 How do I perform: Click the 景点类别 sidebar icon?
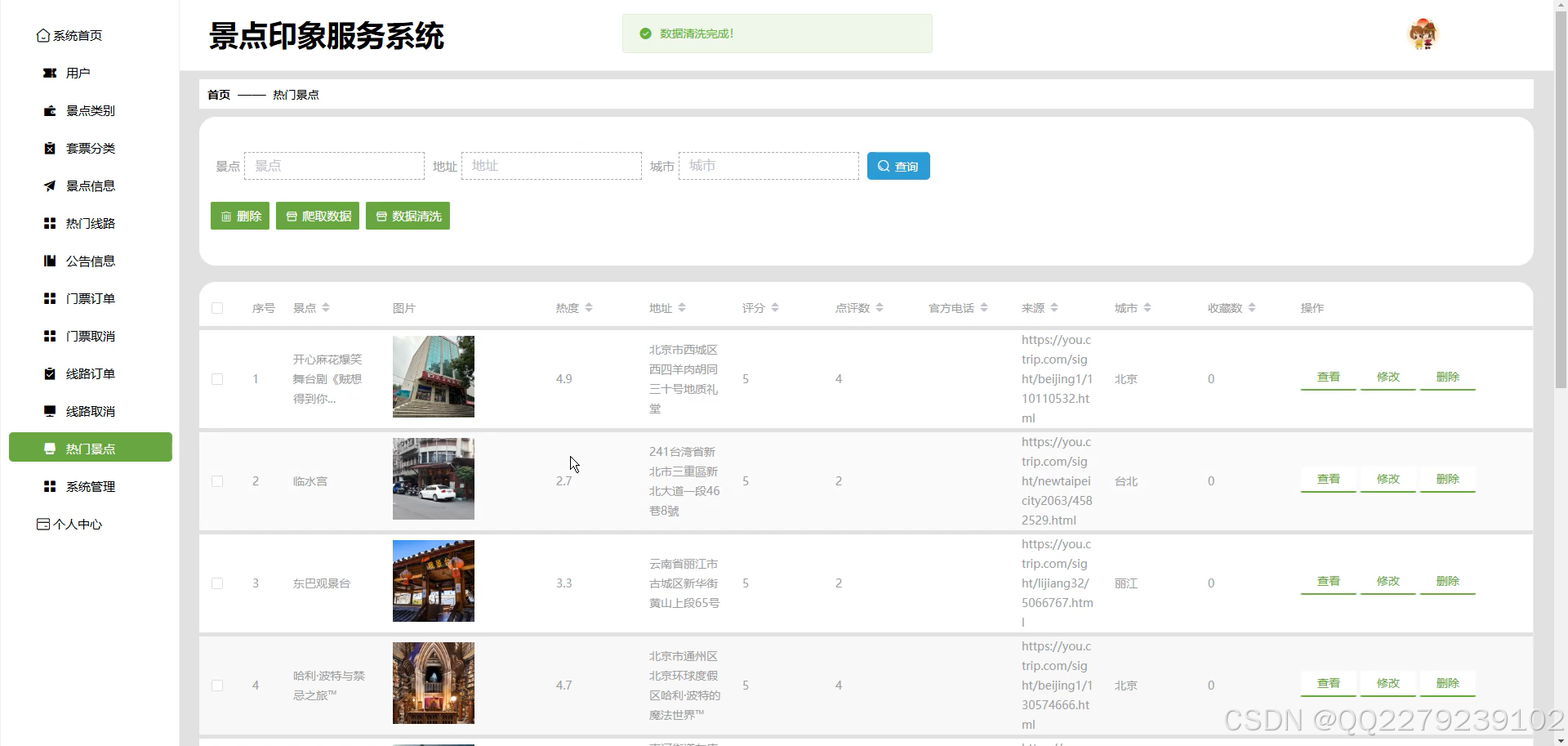pos(50,110)
